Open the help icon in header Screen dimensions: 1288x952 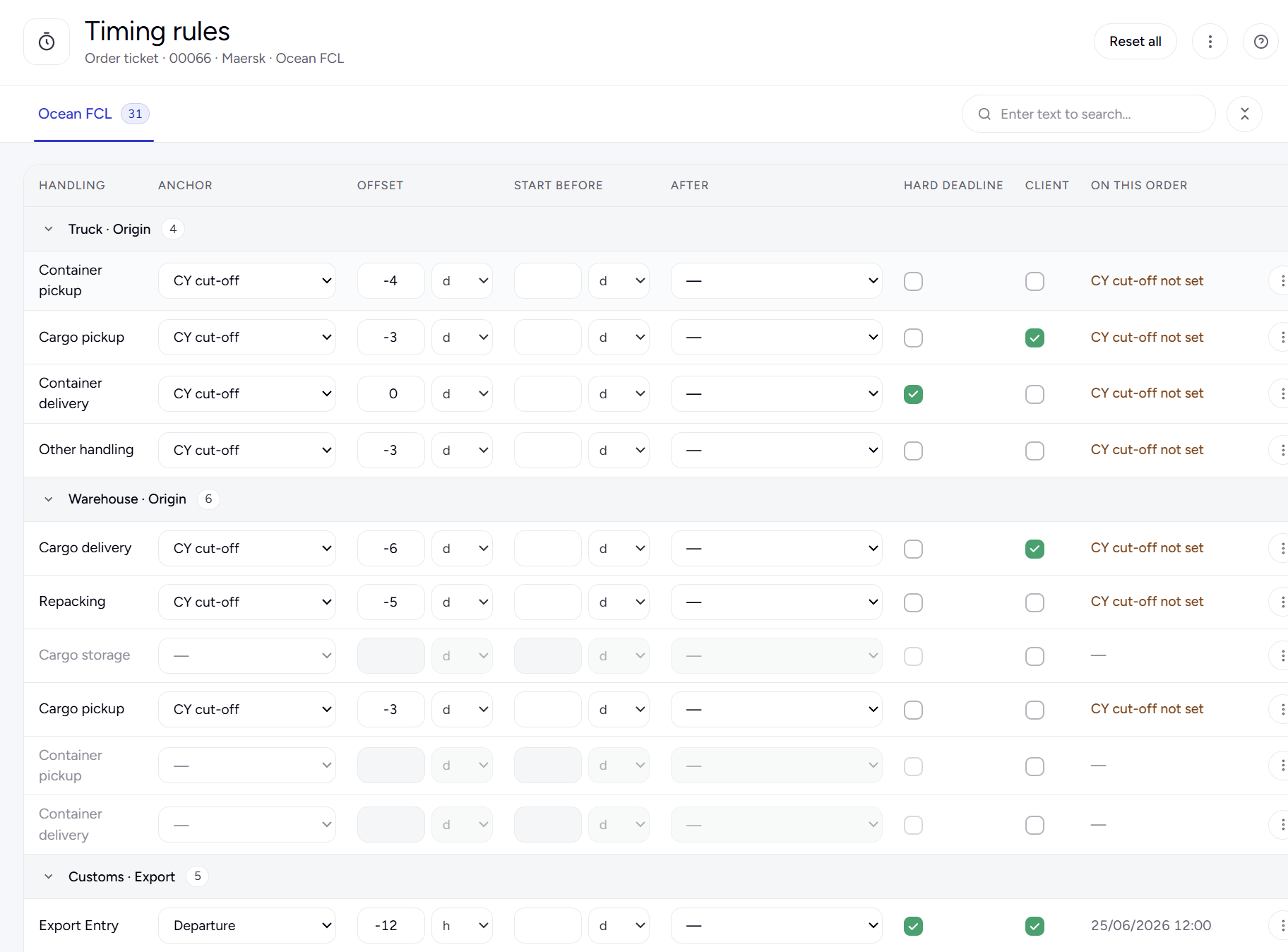click(1260, 42)
